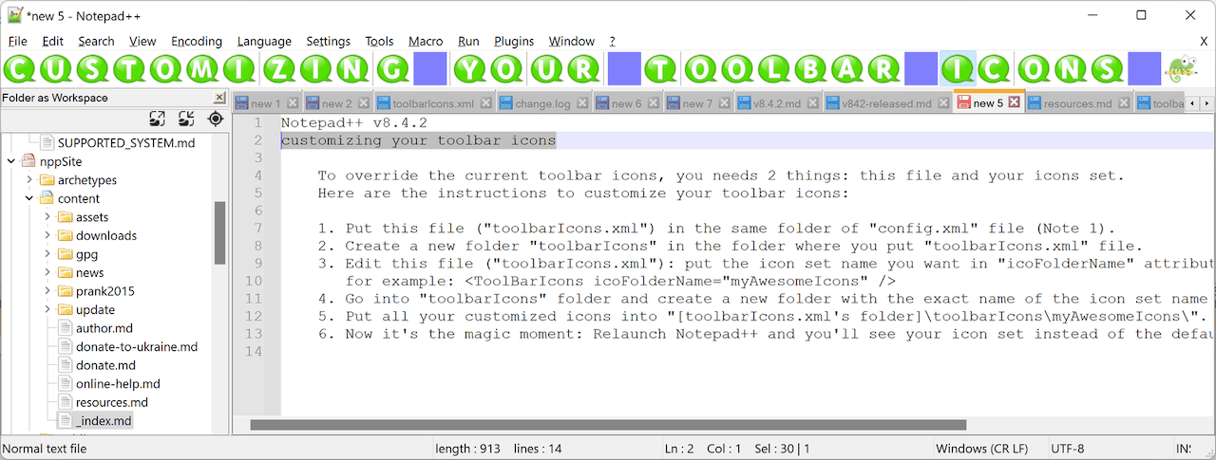Expand the downloads folder
This screenshot has width=1216, height=460.
(x=48, y=235)
